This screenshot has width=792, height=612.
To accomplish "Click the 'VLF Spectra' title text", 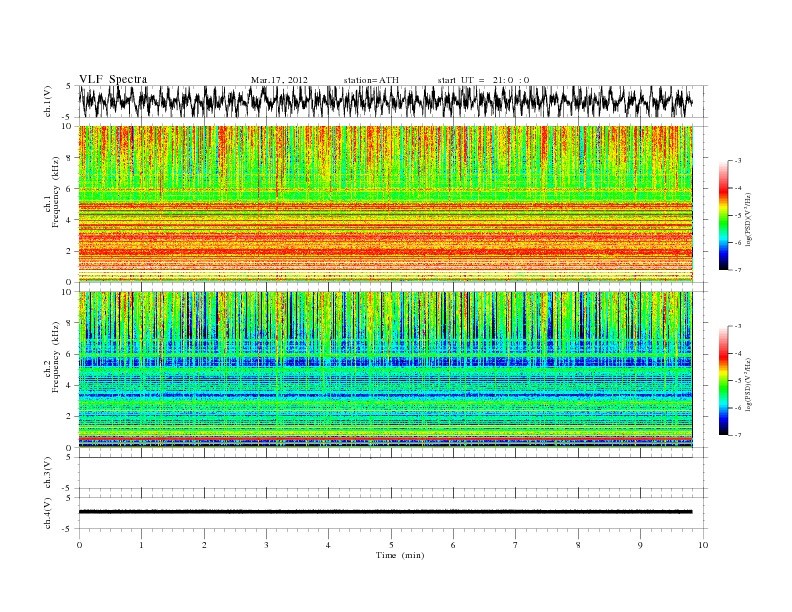I will pyautogui.click(x=113, y=79).
